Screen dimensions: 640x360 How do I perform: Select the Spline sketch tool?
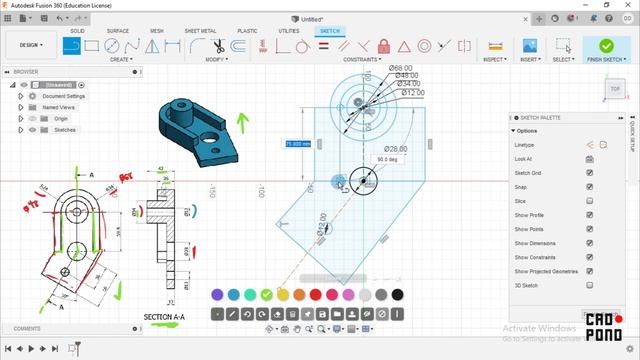coord(132,46)
